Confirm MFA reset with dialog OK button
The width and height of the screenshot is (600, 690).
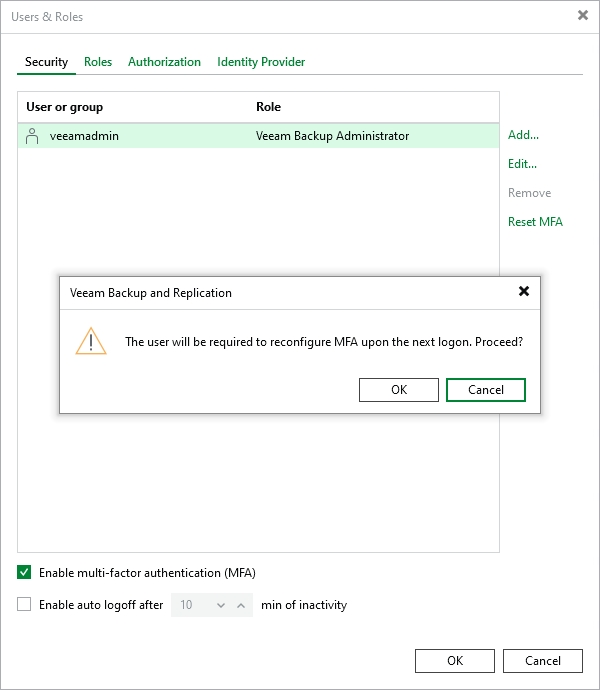(399, 390)
